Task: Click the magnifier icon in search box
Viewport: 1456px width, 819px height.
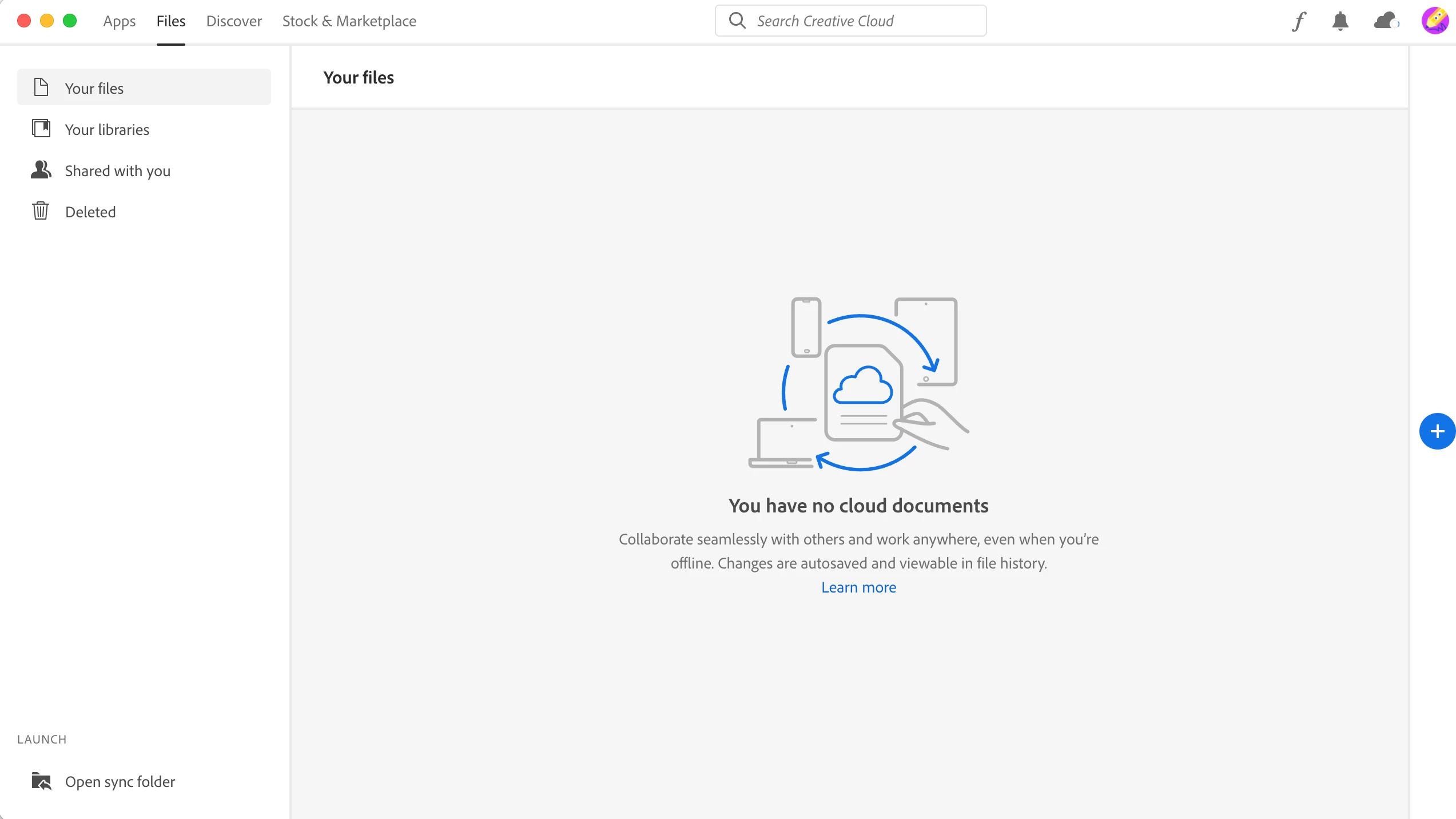Action: (737, 21)
